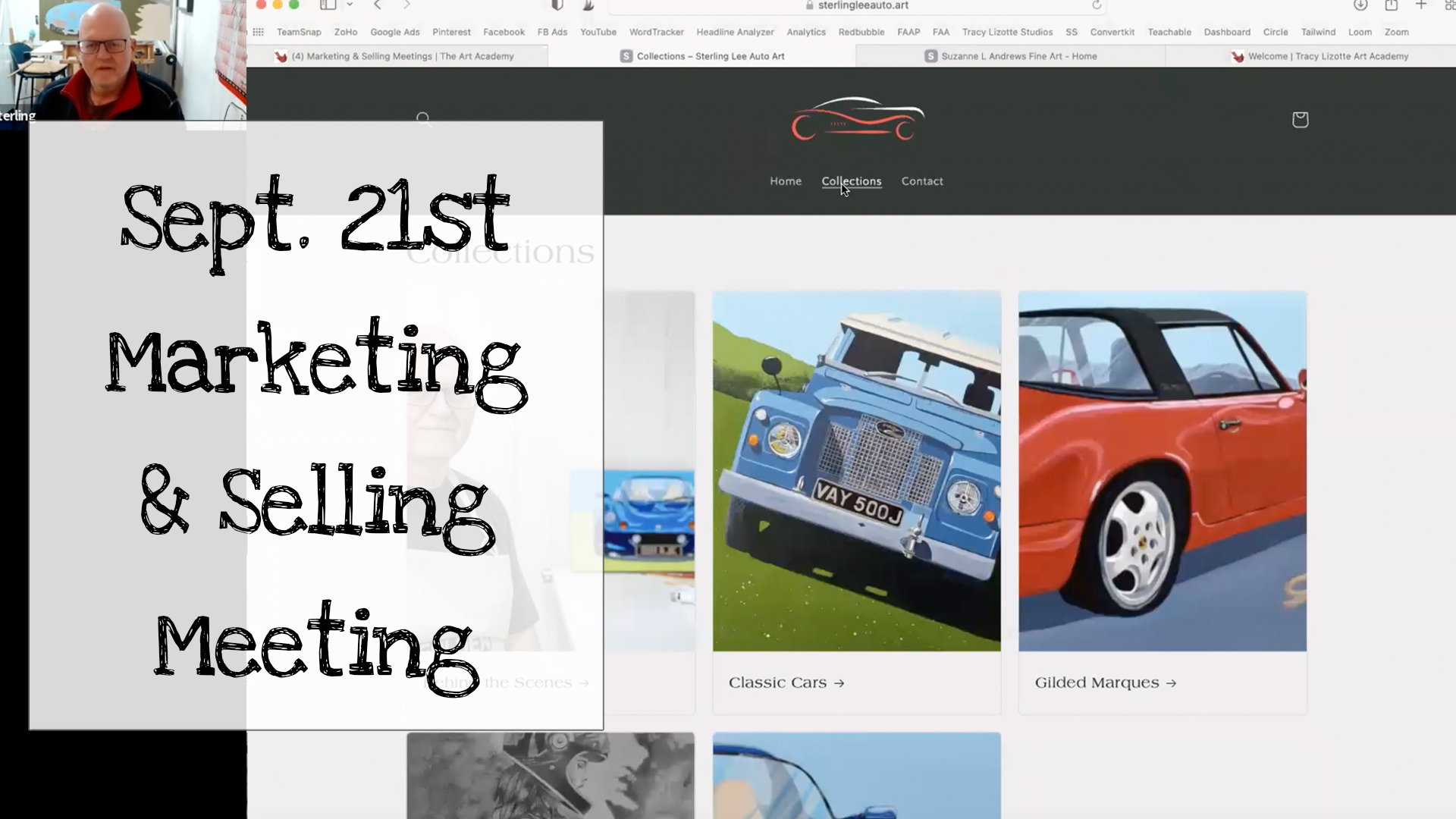This screenshot has width=1456, height=819.
Task: Open a new tab with plus icon
Action: point(1421,5)
